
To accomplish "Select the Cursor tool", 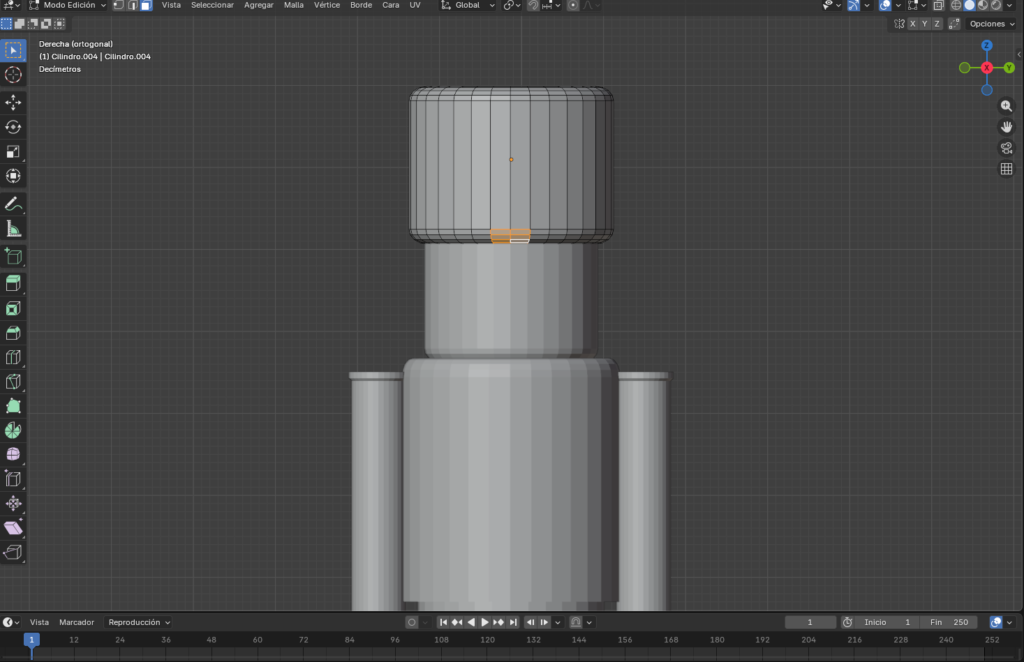I will pyautogui.click(x=13, y=75).
